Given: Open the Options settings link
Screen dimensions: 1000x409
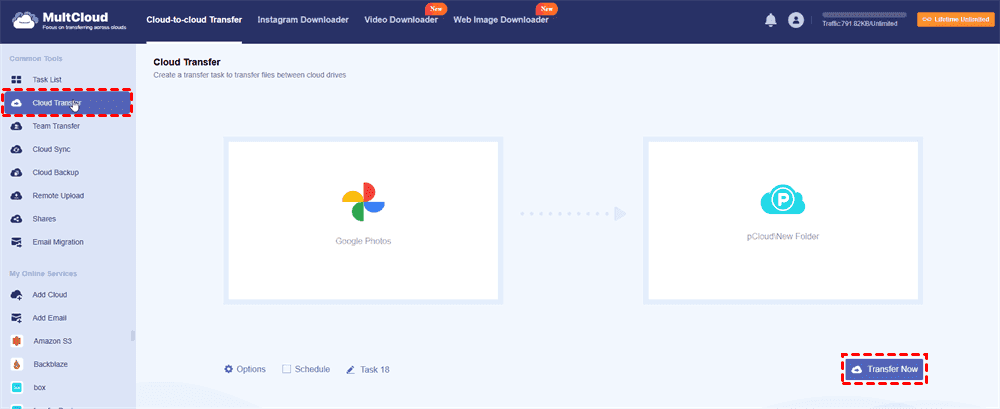Looking at the screenshot, I should click(x=245, y=369).
